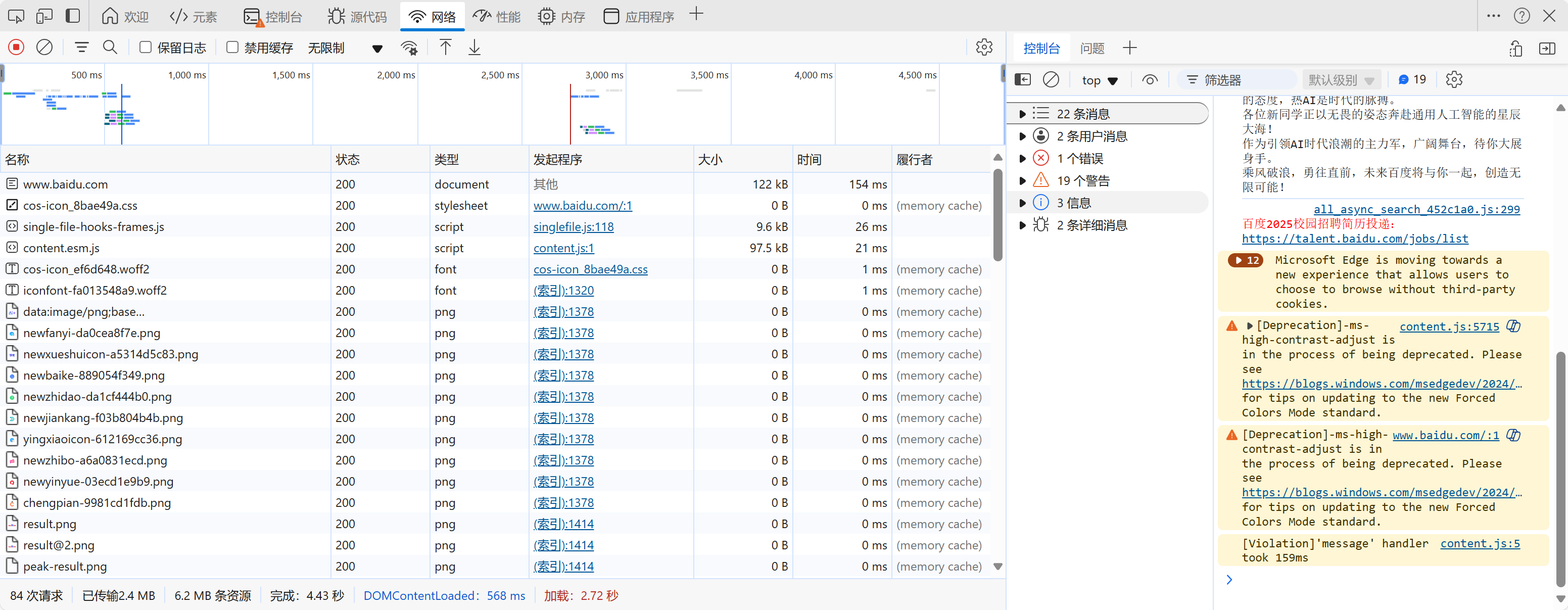This screenshot has width=1568, height=610.
Task: Clear the network log
Action: 44,47
